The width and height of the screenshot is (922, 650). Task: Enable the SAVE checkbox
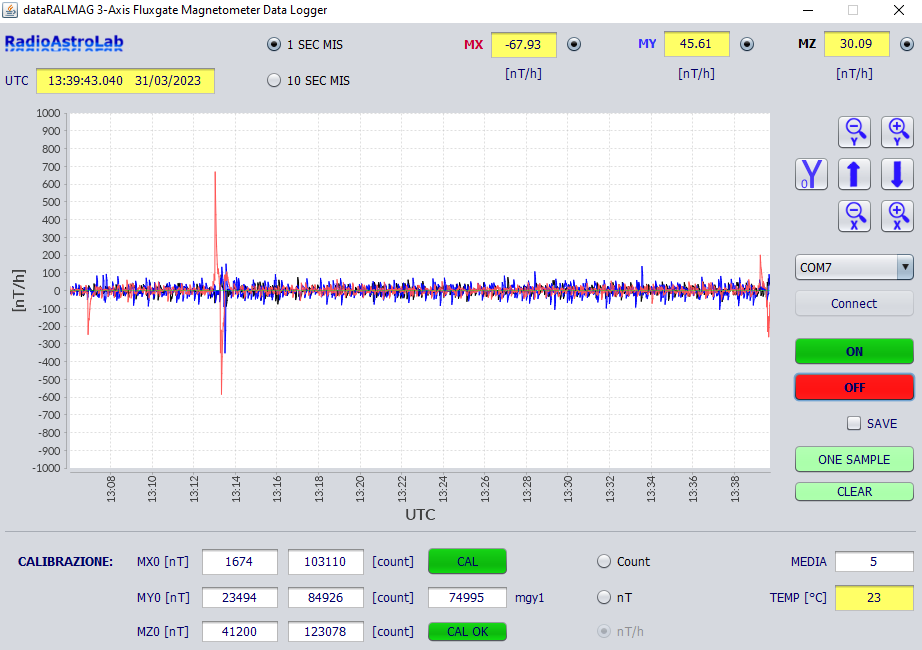click(x=854, y=423)
